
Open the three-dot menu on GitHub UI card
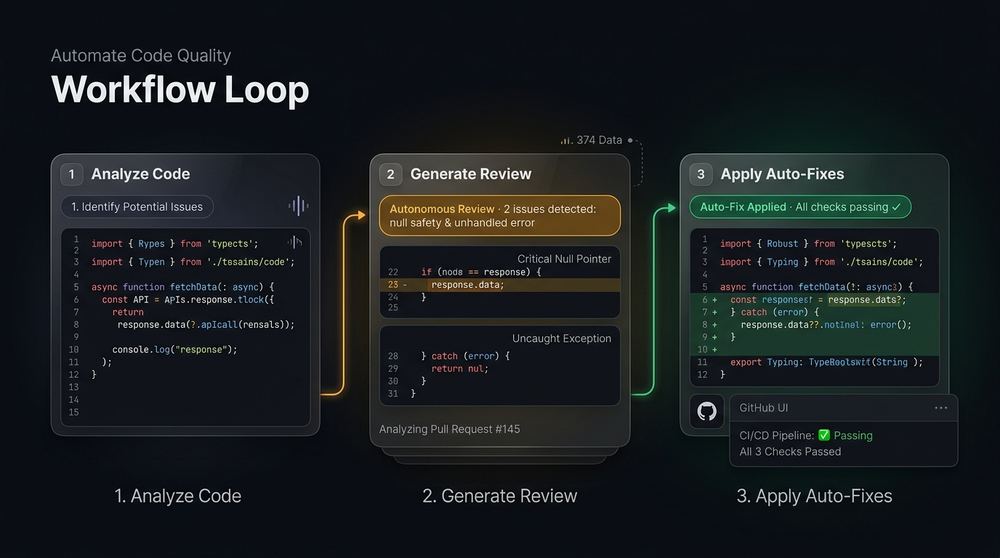[941, 408]
